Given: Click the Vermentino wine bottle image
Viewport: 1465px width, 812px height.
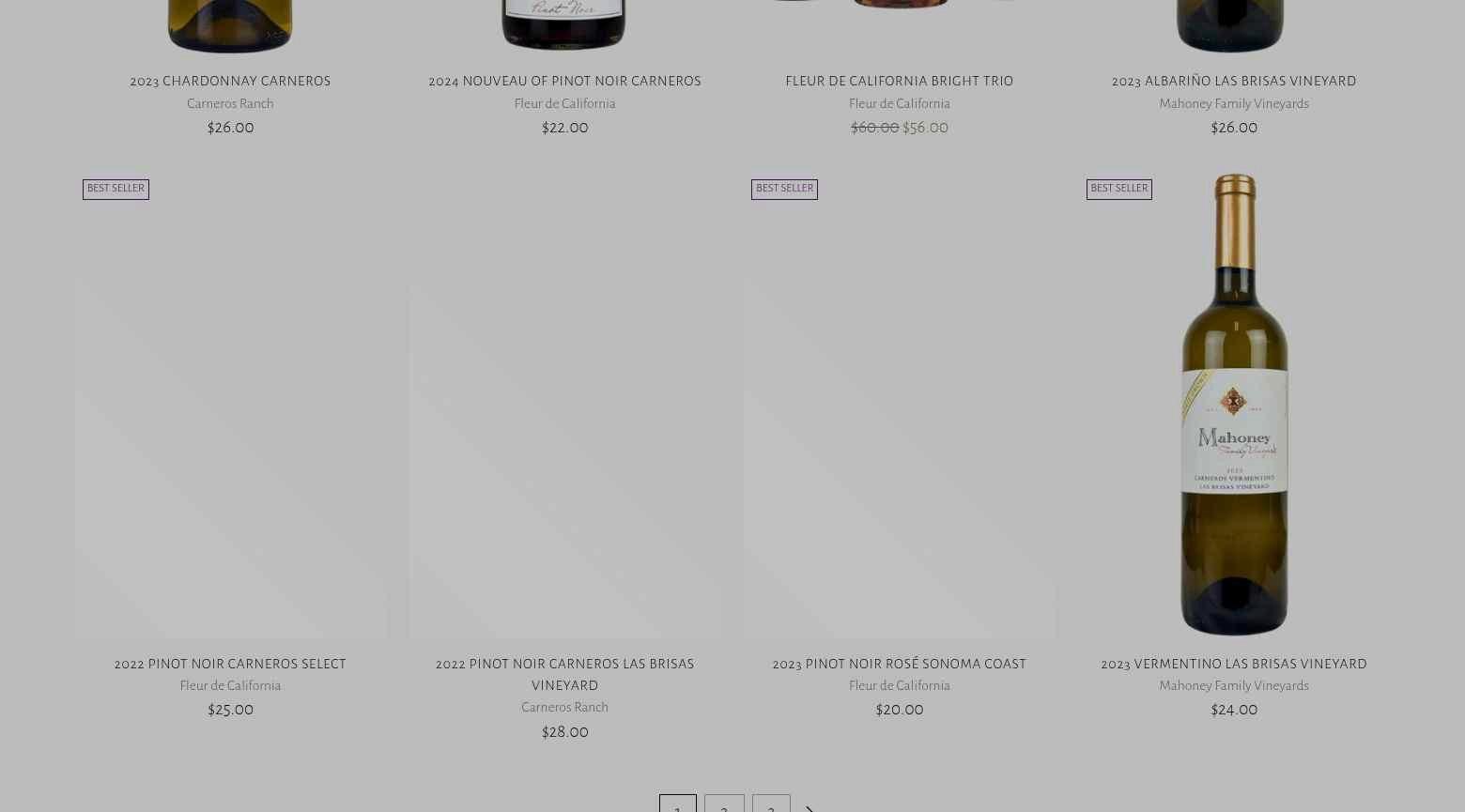Looking at the screenshot, I should coord(1234,404).
